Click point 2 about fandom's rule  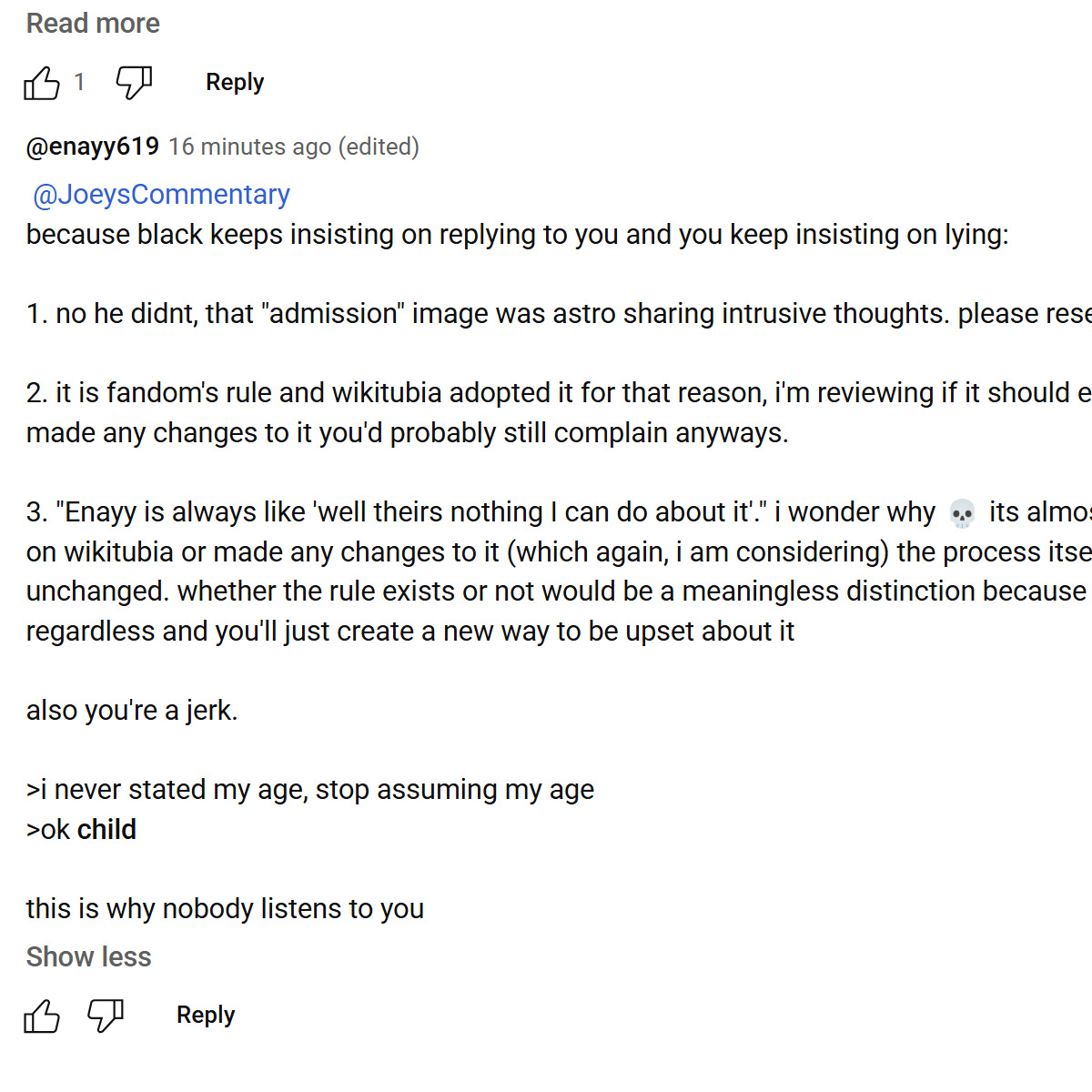coord(559,413)
